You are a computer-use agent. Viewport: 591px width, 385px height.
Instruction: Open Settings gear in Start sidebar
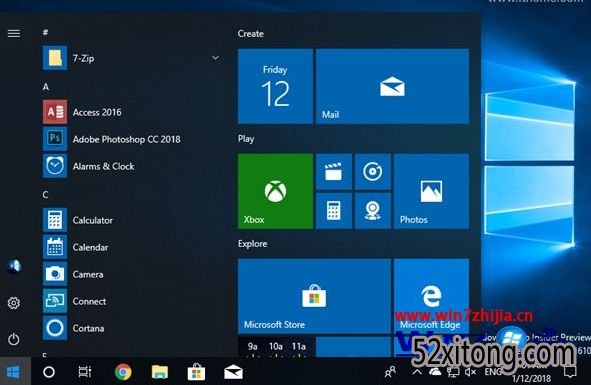[x=14, y=303]
